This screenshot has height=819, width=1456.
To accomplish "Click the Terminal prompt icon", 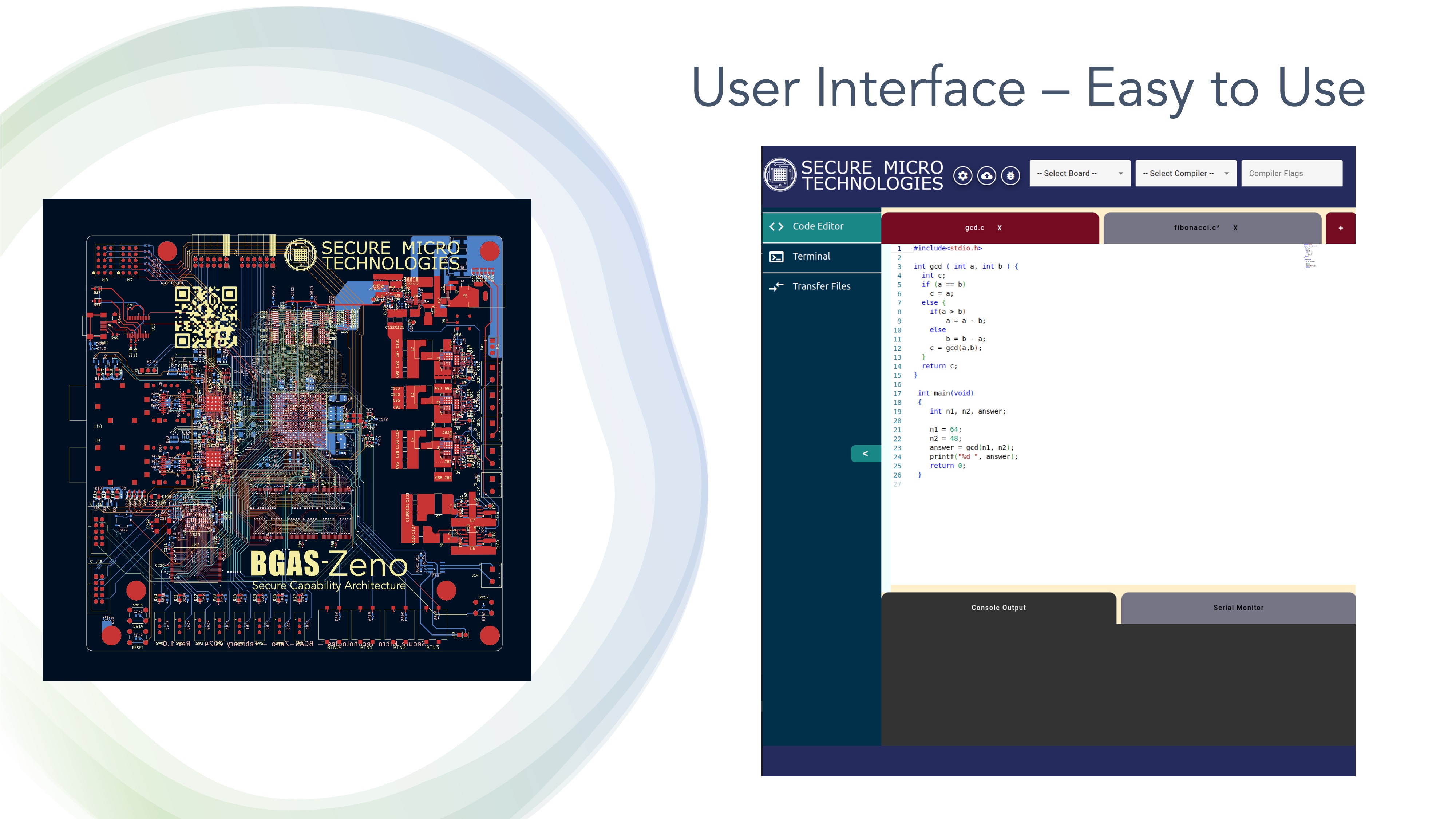I will (777, 257).
